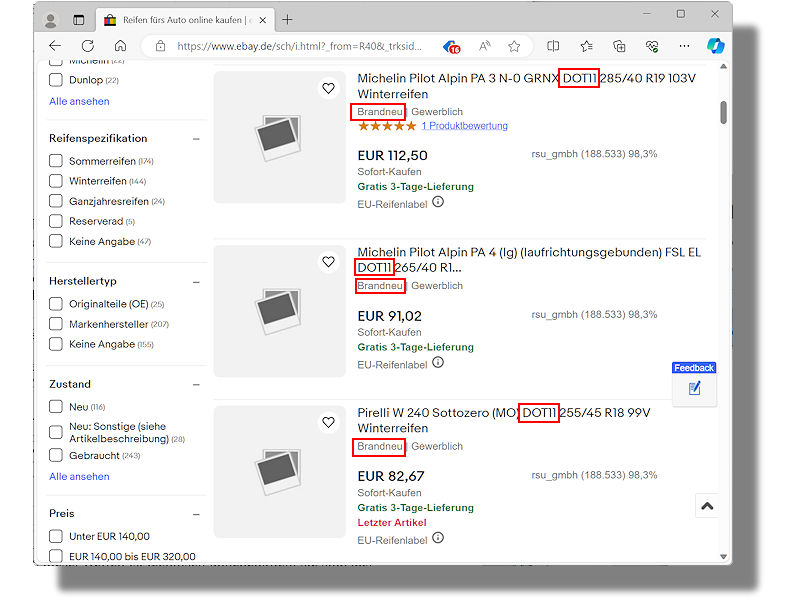This screenshot has width=800, height=600.
Task: Check the Sommerreifen filter
Action: (x=56, y=161)
